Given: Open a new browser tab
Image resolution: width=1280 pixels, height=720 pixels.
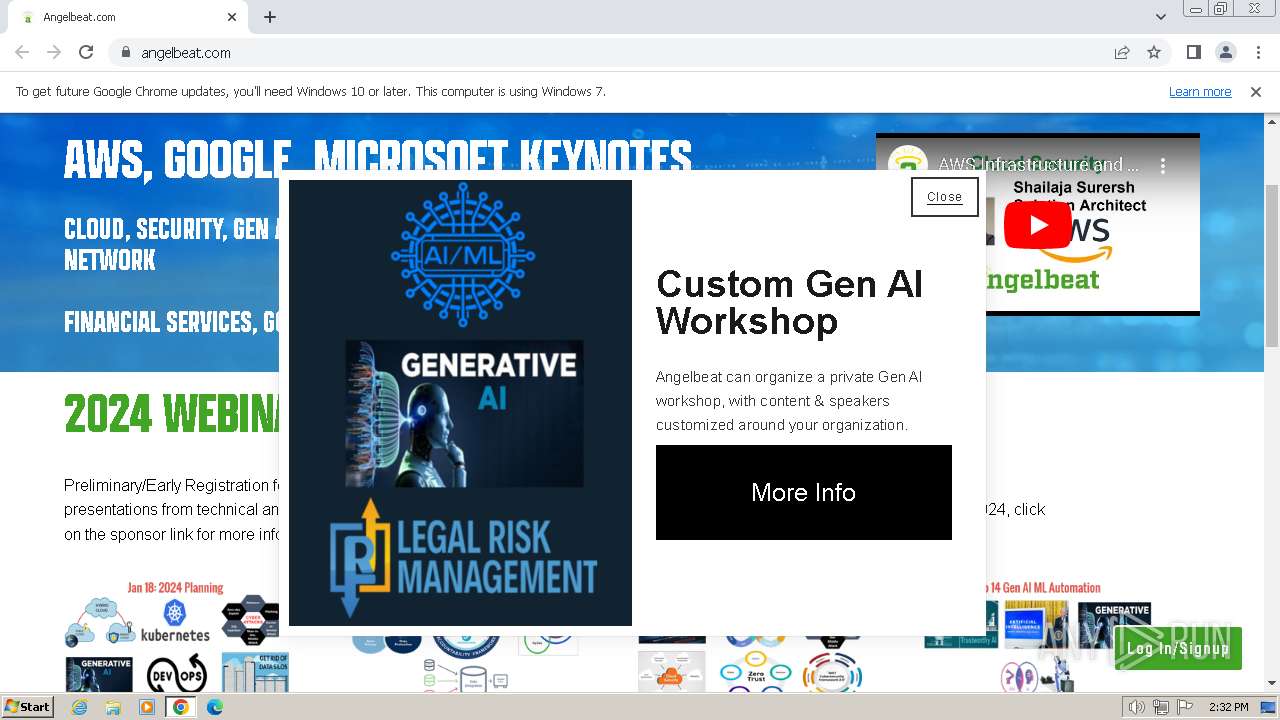Looking at the screenshot, I should click(x=270, y=17).
